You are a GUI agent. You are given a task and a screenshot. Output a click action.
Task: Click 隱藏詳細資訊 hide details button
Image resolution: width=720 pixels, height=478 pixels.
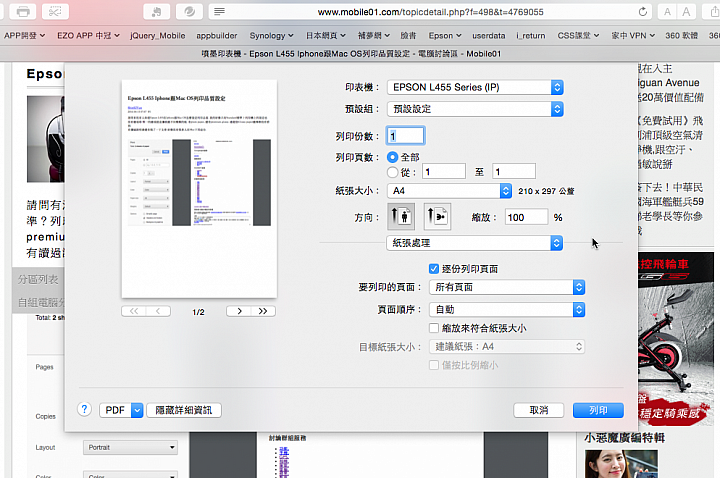click(184, 410)
